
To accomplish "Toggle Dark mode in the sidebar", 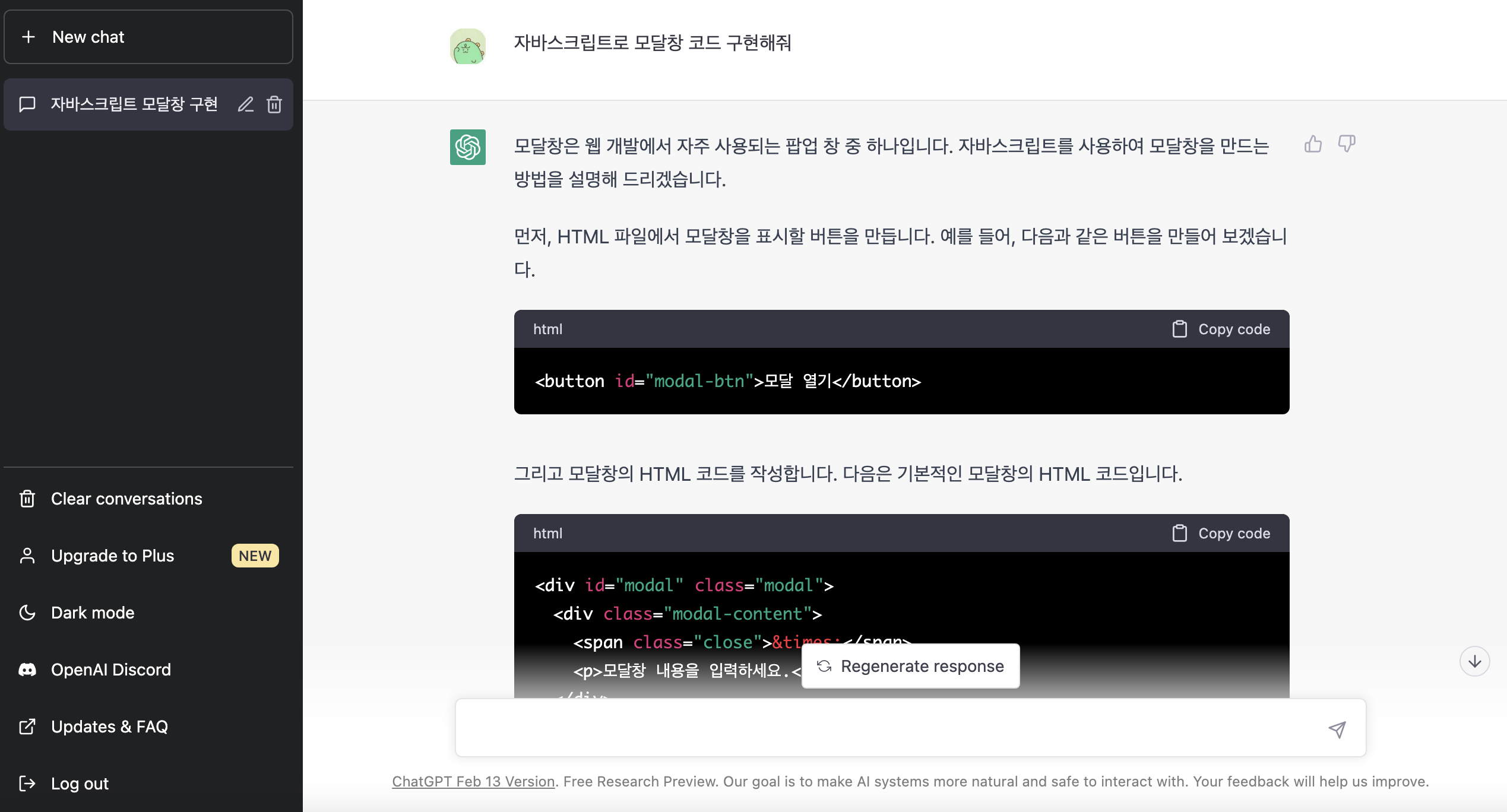I will [x=93, y=613].
